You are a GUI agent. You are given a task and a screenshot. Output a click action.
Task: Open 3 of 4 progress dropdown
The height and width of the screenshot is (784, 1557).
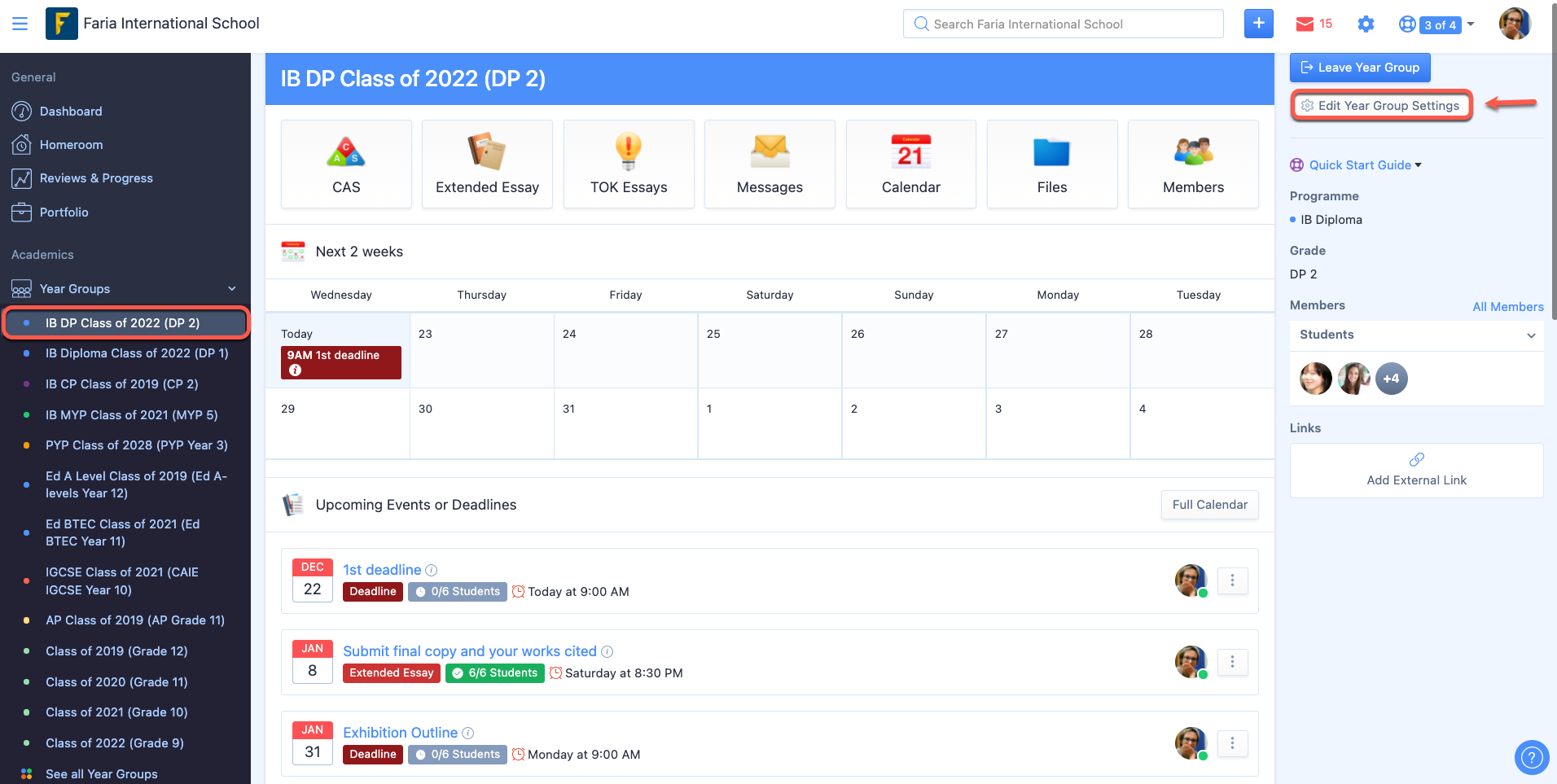click(x=1447, y=24)
